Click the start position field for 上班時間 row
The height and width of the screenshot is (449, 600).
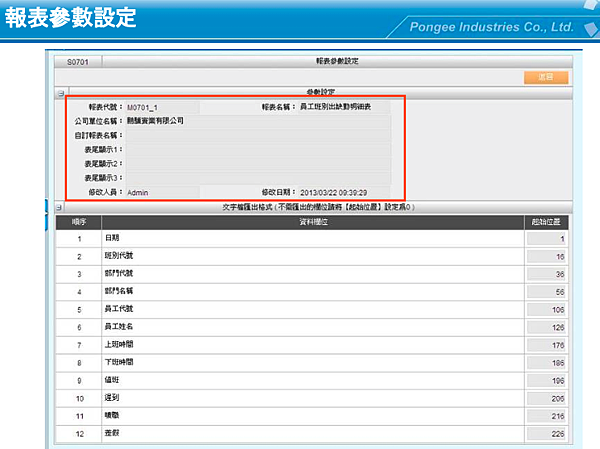click(546, 345)
